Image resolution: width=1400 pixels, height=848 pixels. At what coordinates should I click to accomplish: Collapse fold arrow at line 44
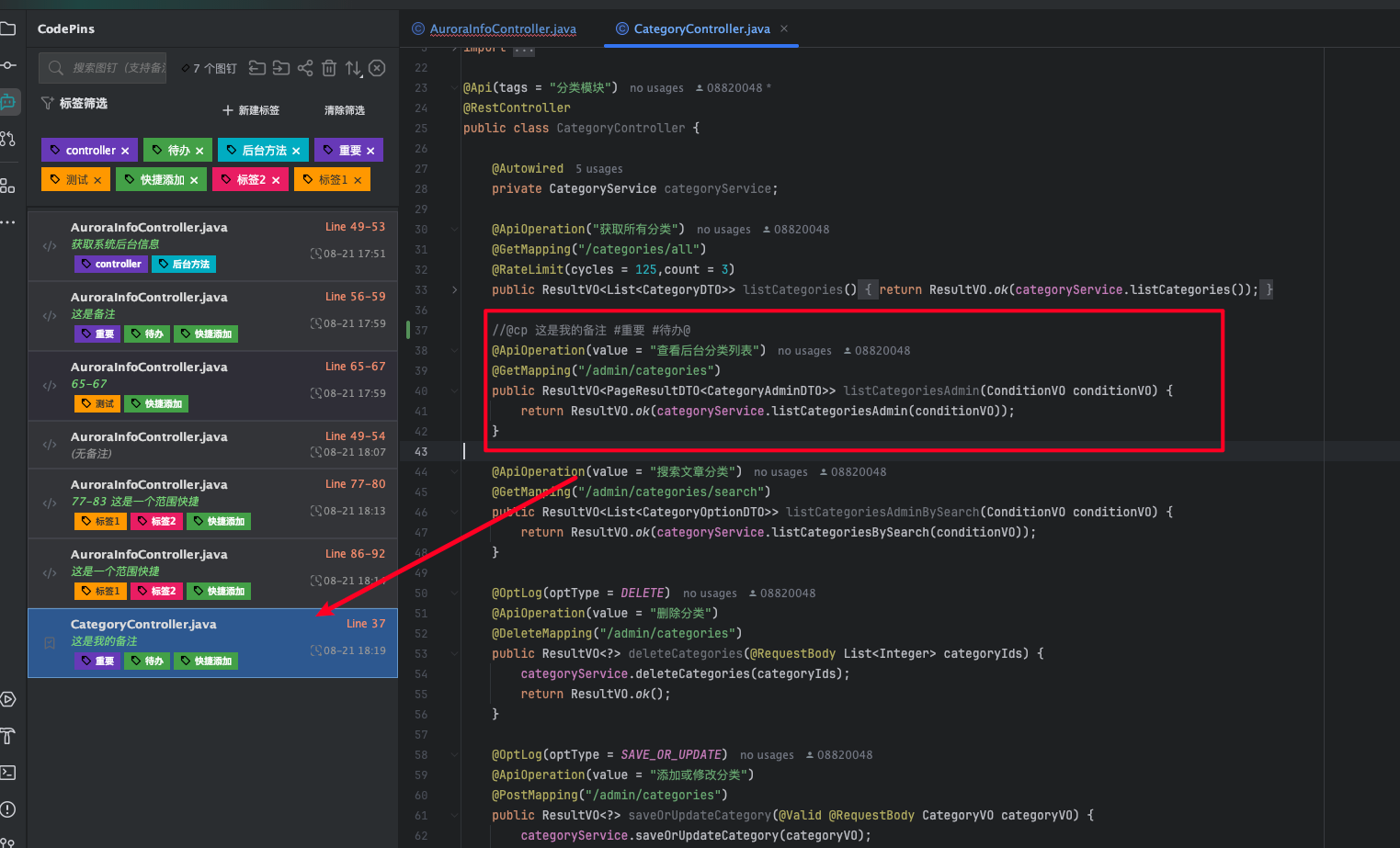[454, 472]
